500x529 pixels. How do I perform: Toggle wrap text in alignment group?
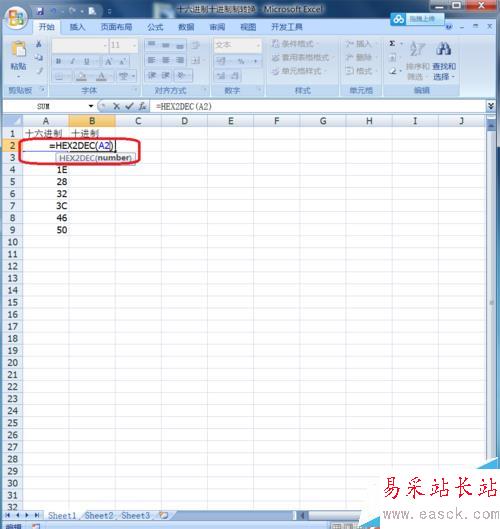(x=196, y=45)
